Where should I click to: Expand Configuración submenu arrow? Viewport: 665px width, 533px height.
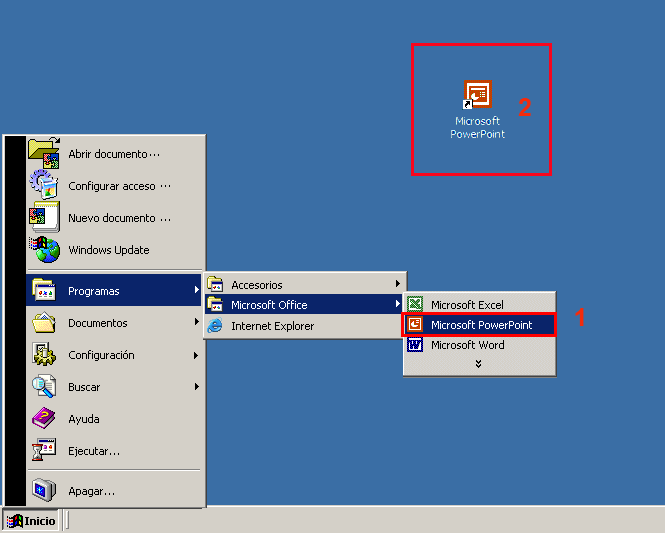[x=196, y=355]
